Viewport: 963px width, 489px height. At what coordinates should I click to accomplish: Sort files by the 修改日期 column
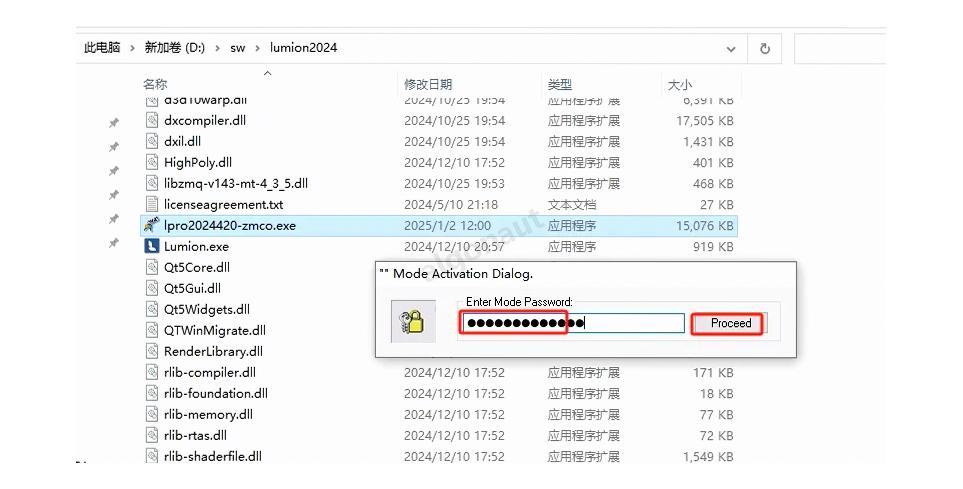[x=428, y=84]
